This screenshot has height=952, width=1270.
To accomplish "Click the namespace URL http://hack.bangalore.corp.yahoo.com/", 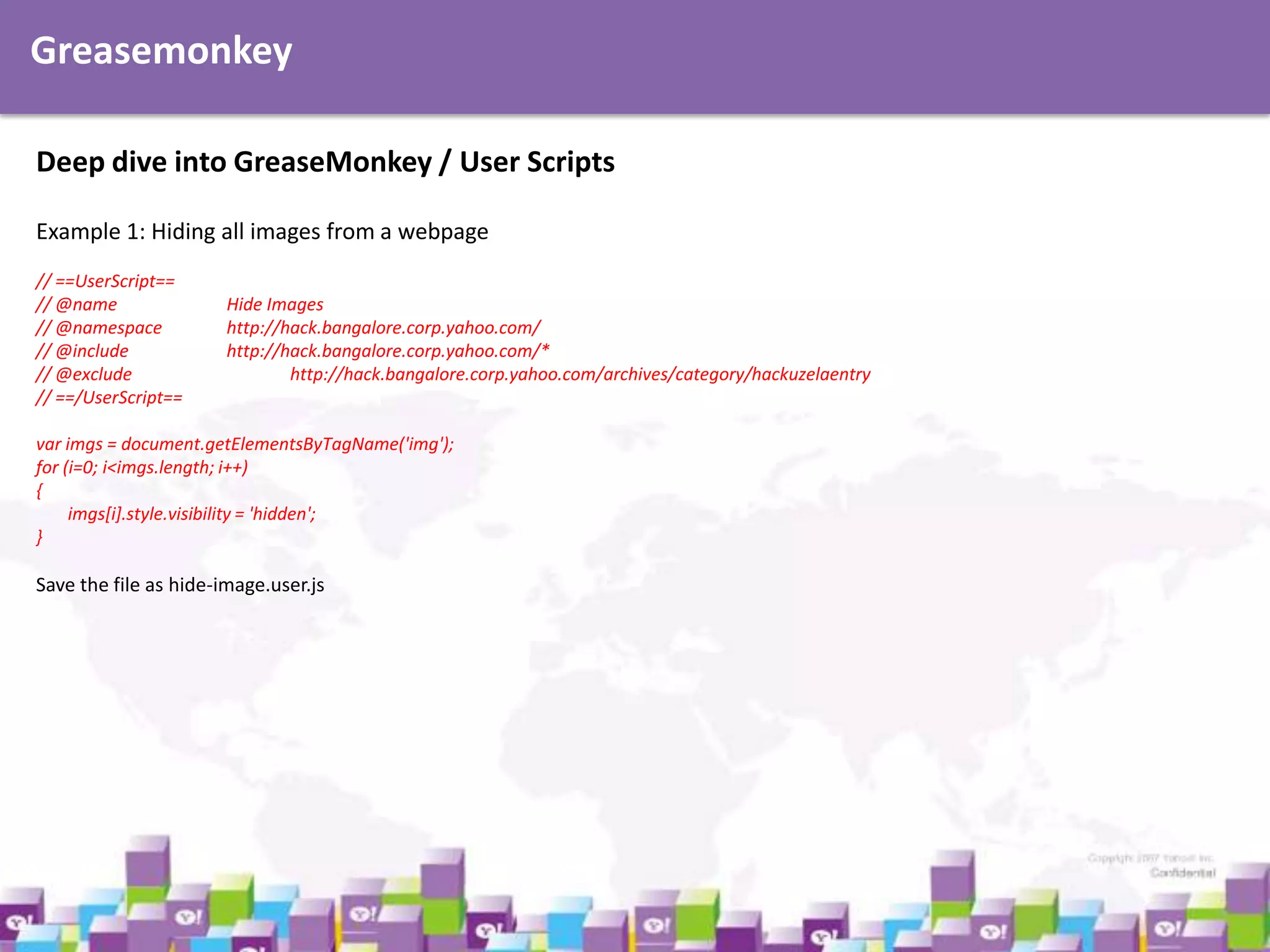I will click(x=384, y=327).
